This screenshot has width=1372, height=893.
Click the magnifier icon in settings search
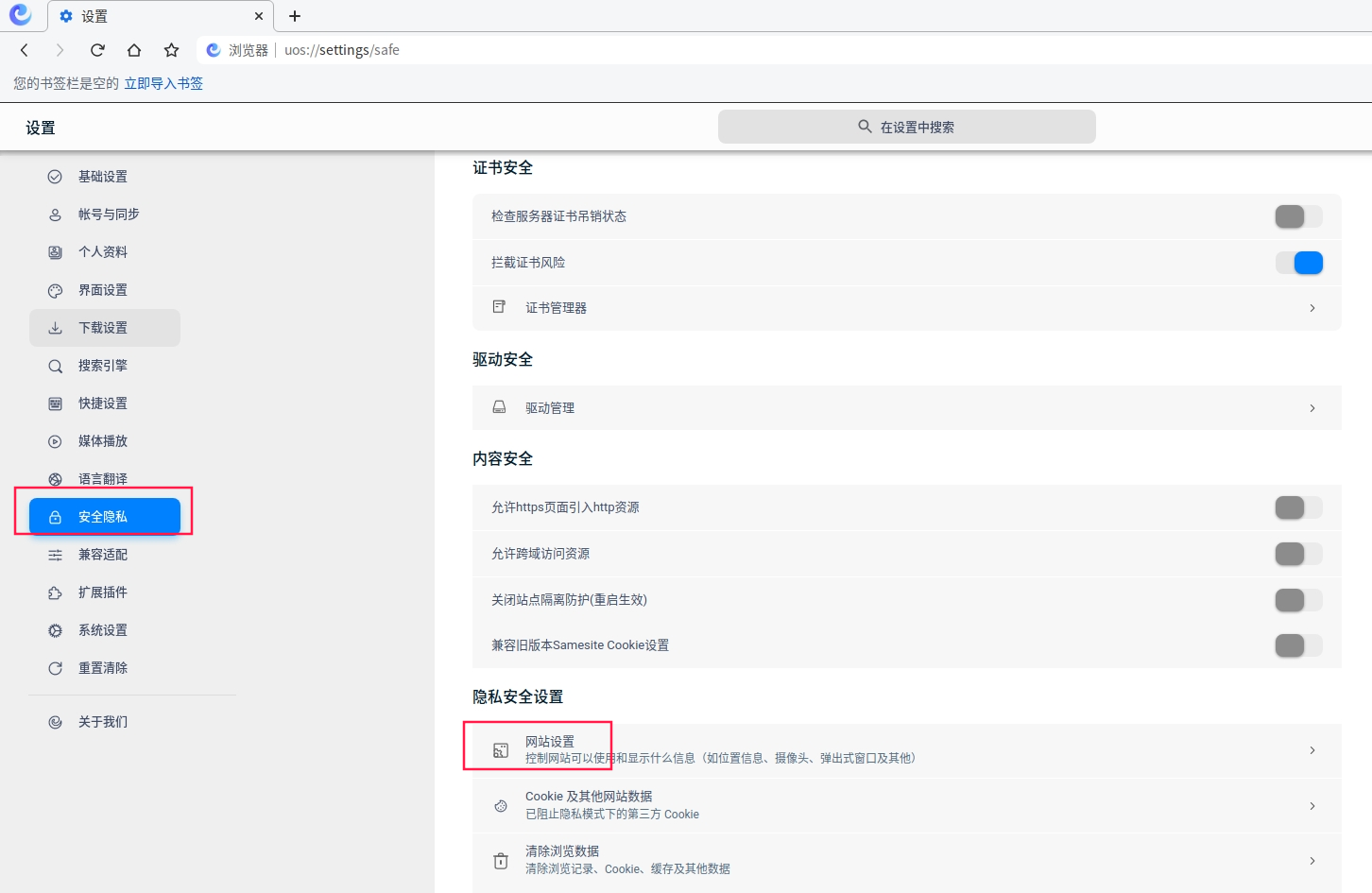coord(865,127)
